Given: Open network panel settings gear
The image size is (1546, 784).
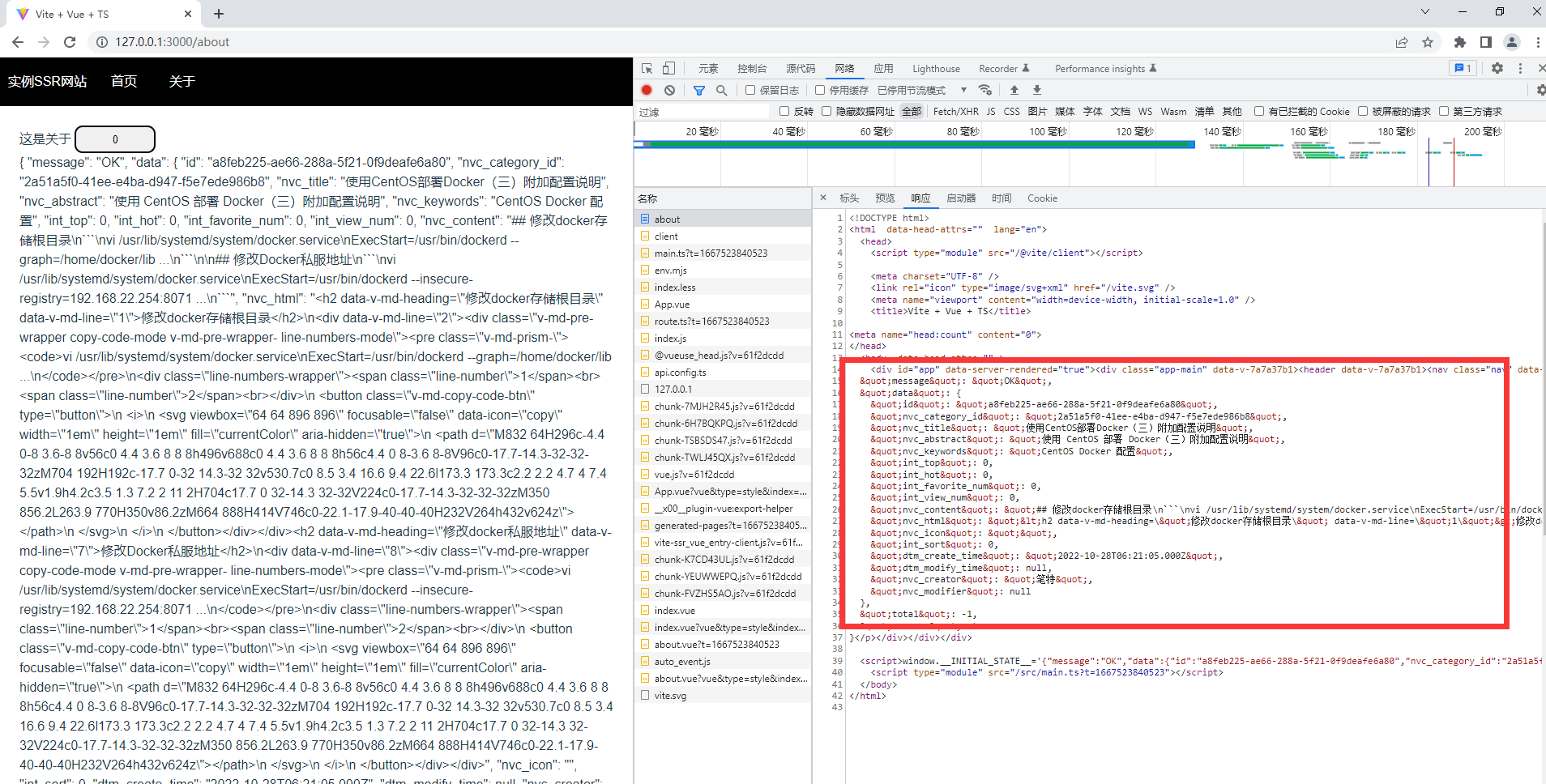Looking at the screenshot, I should pyautogui.click(x=1540, y=90).
